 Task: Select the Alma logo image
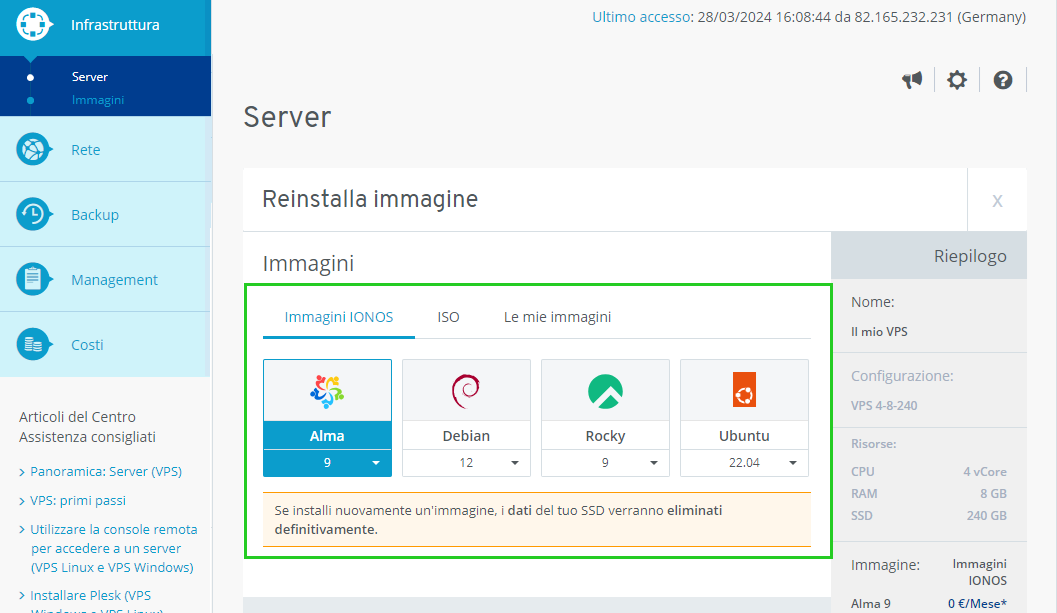point(327,391)
